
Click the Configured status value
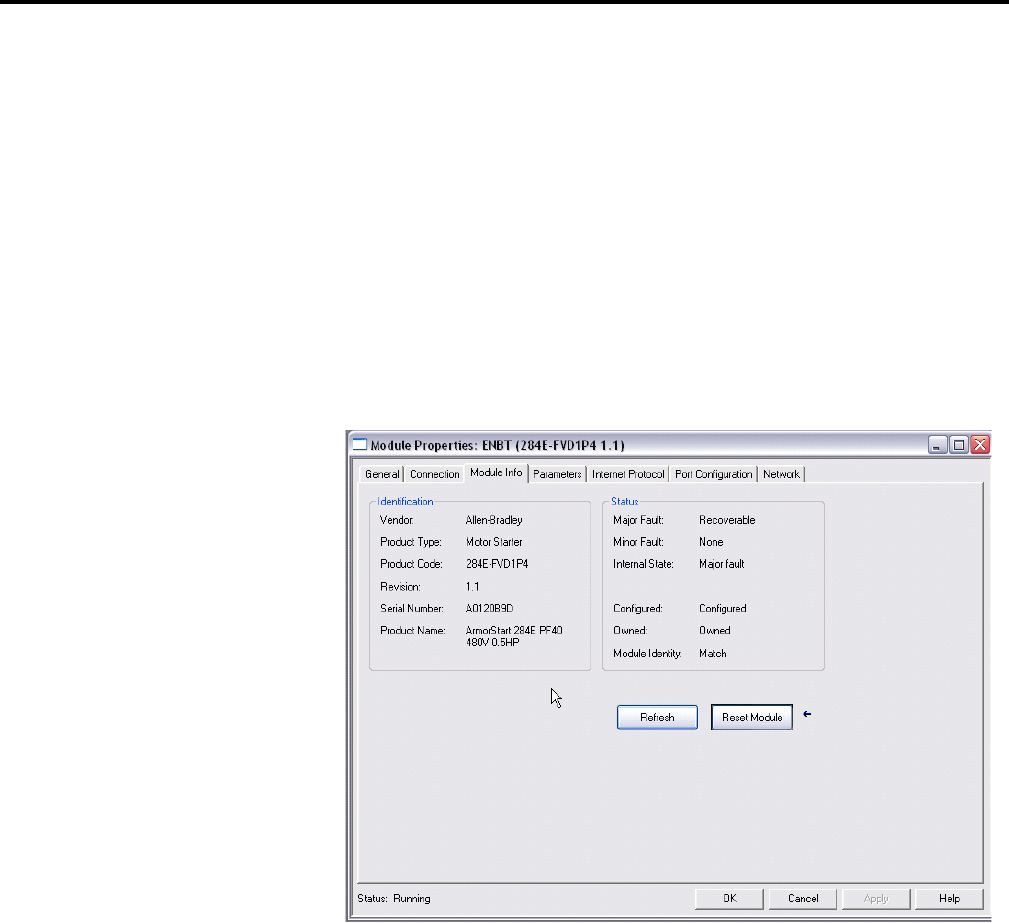[723, 608]
